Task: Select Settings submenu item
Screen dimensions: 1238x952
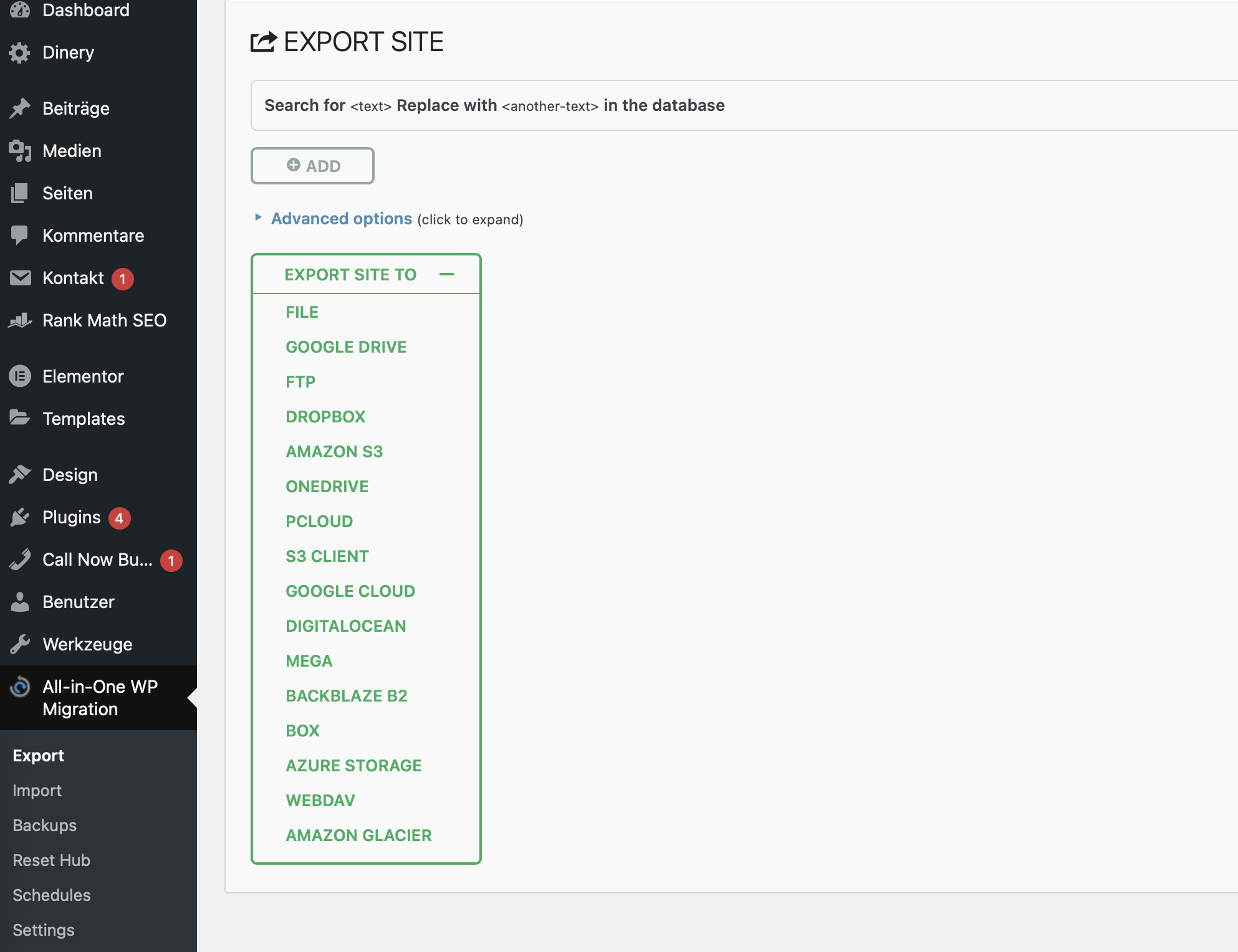Action: [44, 930]
